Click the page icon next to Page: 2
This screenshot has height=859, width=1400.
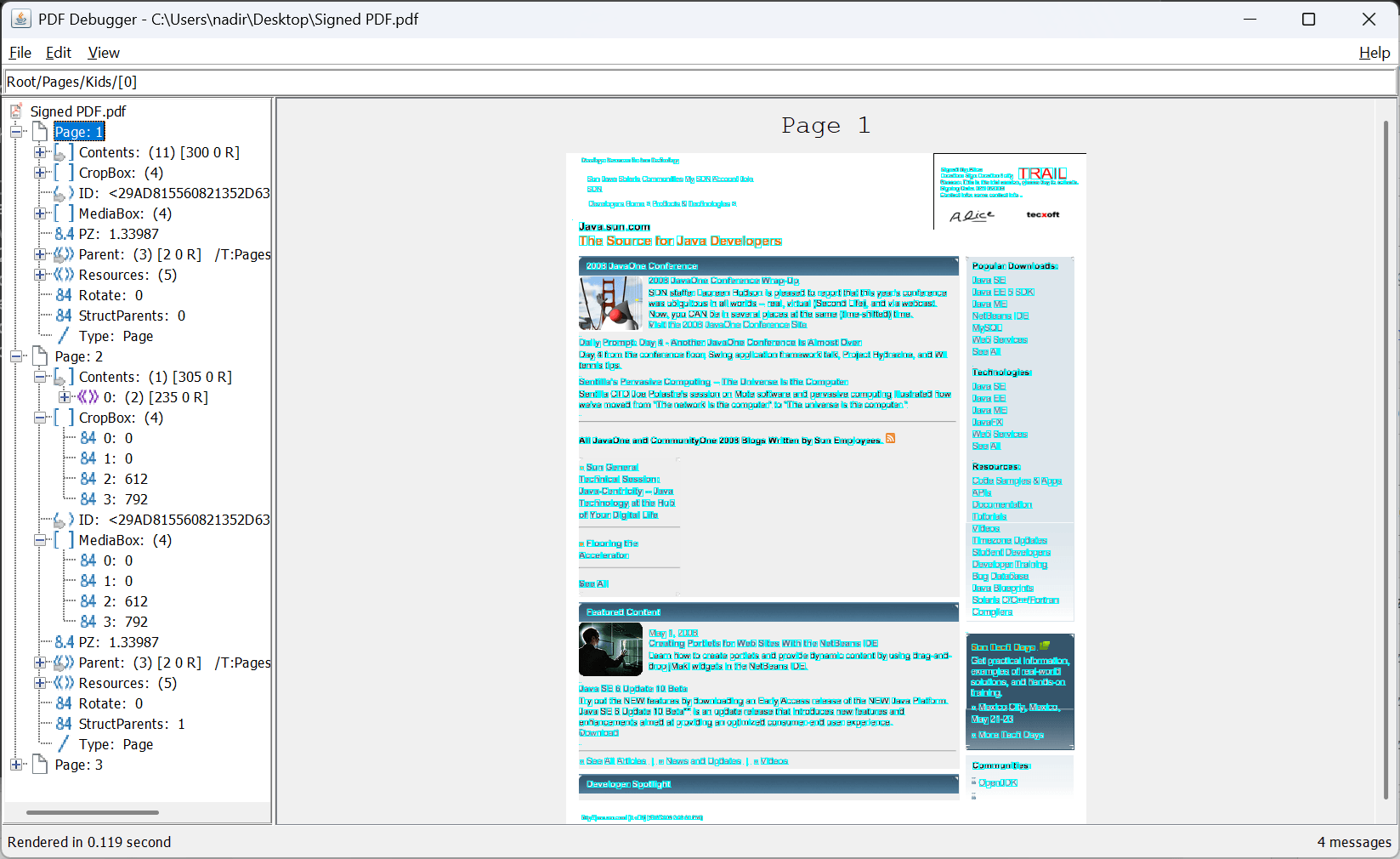tap(39, 356)
